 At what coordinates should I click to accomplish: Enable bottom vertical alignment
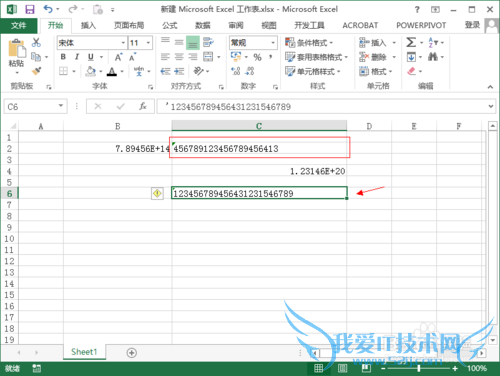[193, 43]
